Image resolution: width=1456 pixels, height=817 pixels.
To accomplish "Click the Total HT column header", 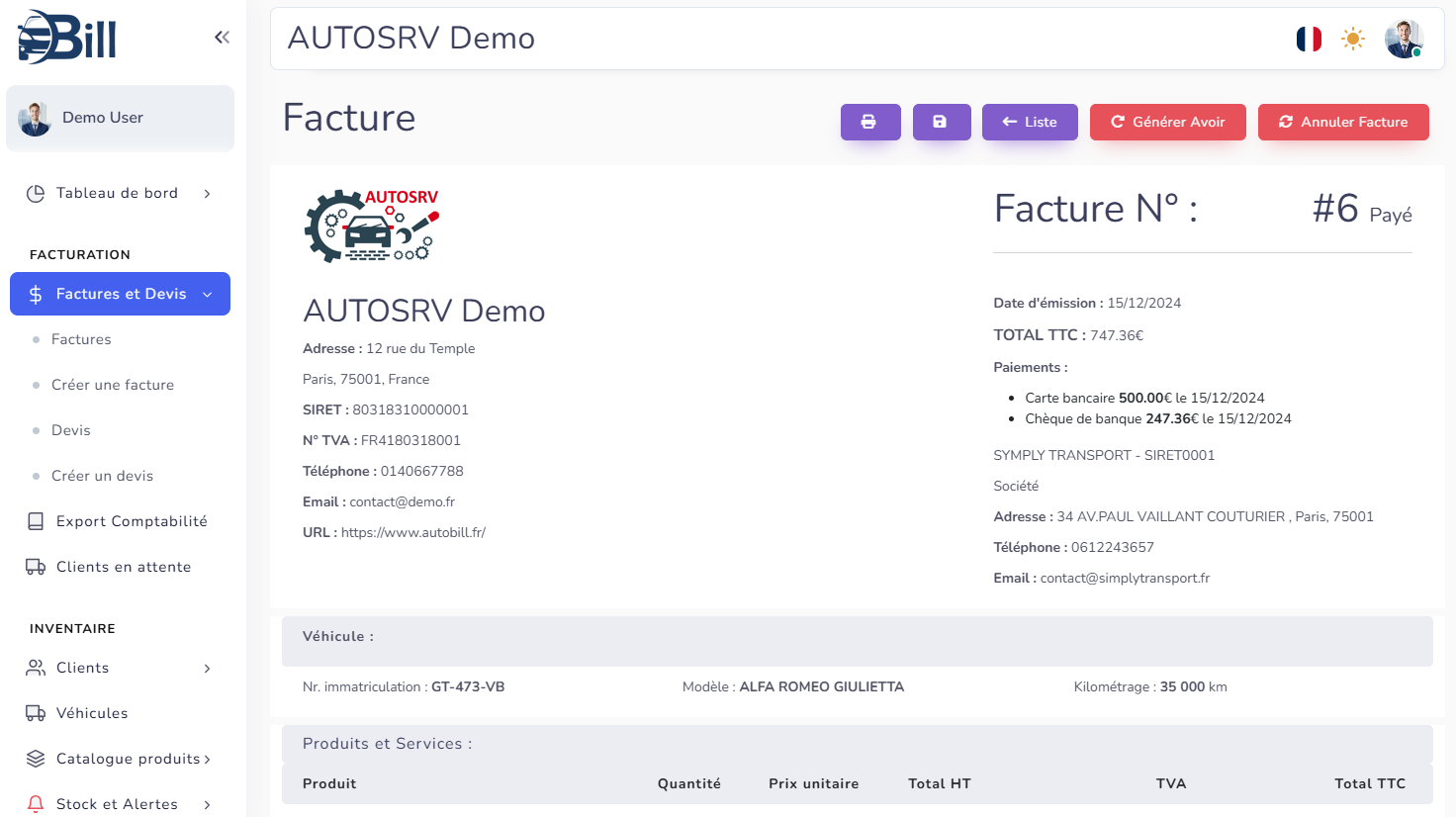I will [940, 783].
